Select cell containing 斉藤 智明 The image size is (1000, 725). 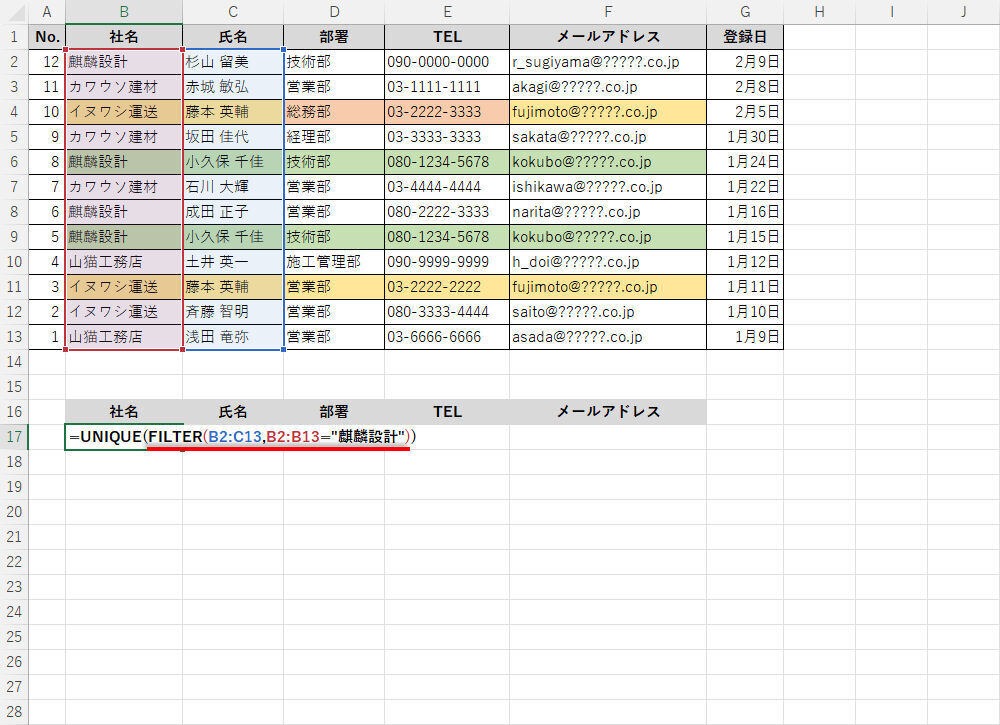(233, 312)
